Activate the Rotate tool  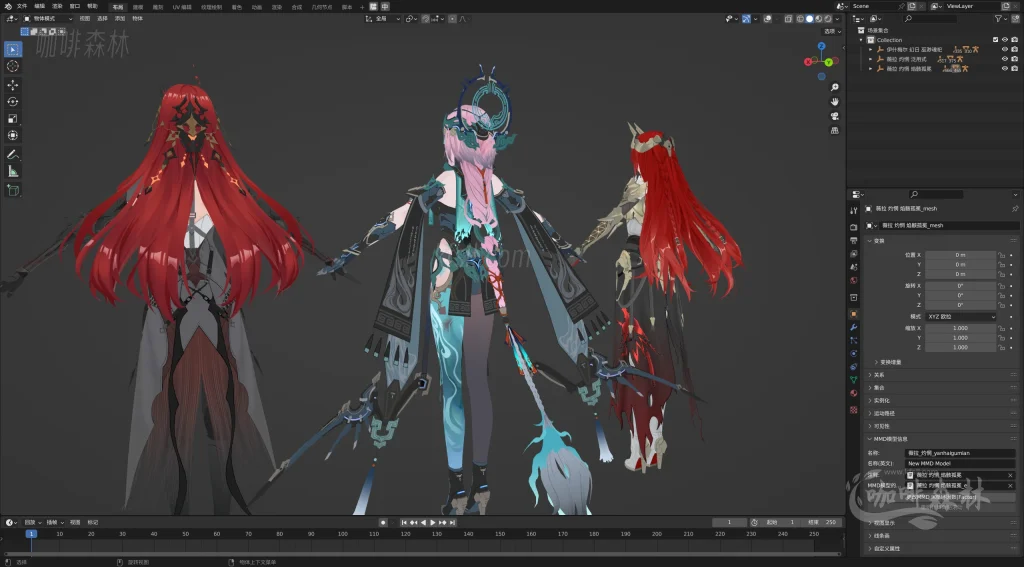pyautogui.click(x=12, y=101)
